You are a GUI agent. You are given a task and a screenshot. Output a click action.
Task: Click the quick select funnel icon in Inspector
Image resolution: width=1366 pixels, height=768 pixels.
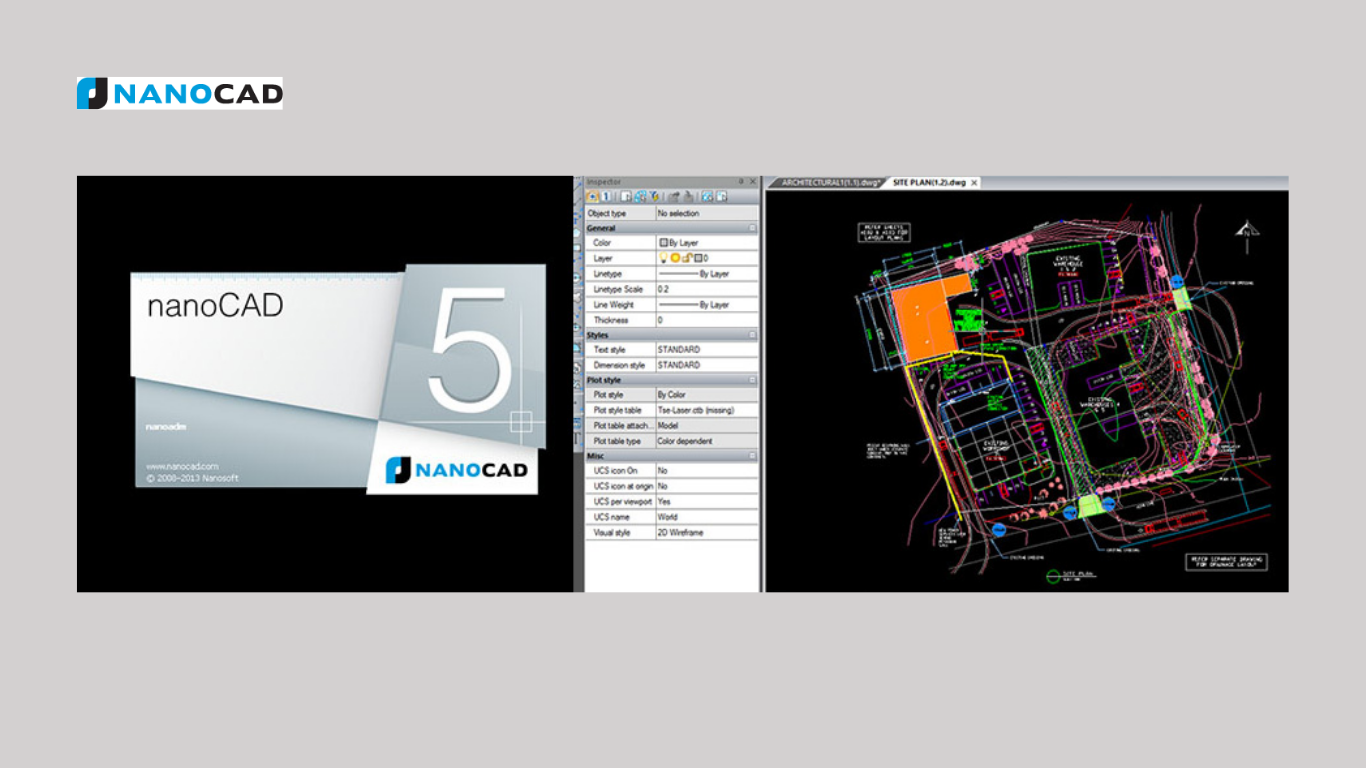(x=654, y=197)
